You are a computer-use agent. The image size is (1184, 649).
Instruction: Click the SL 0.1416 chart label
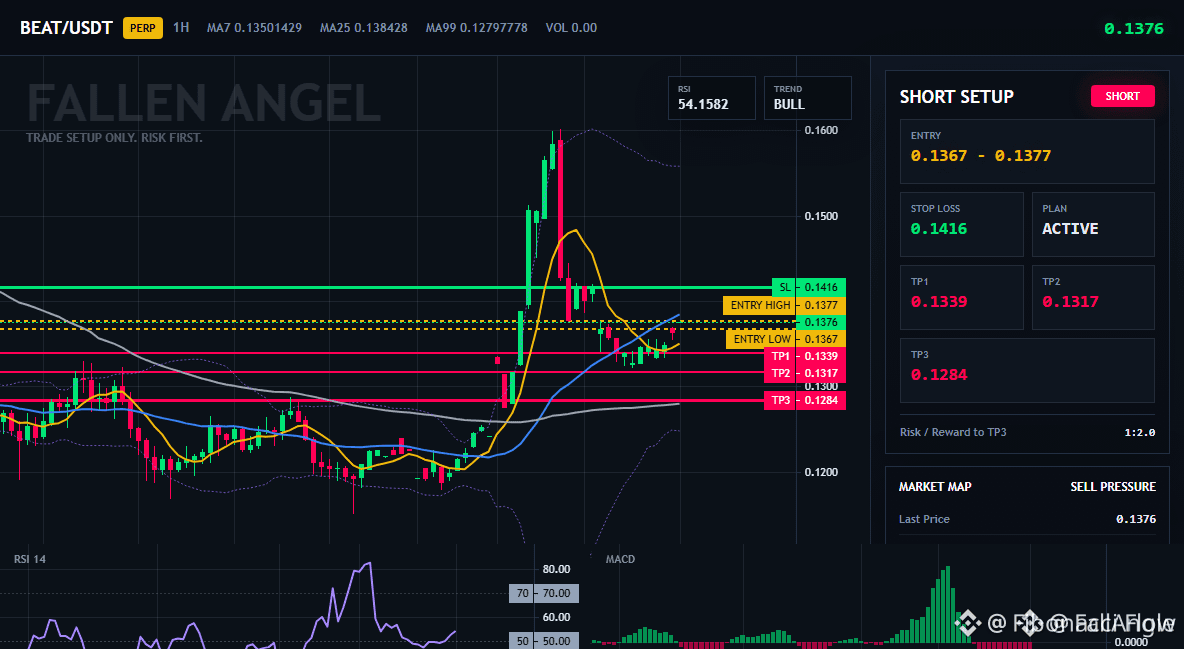point(809,287)
